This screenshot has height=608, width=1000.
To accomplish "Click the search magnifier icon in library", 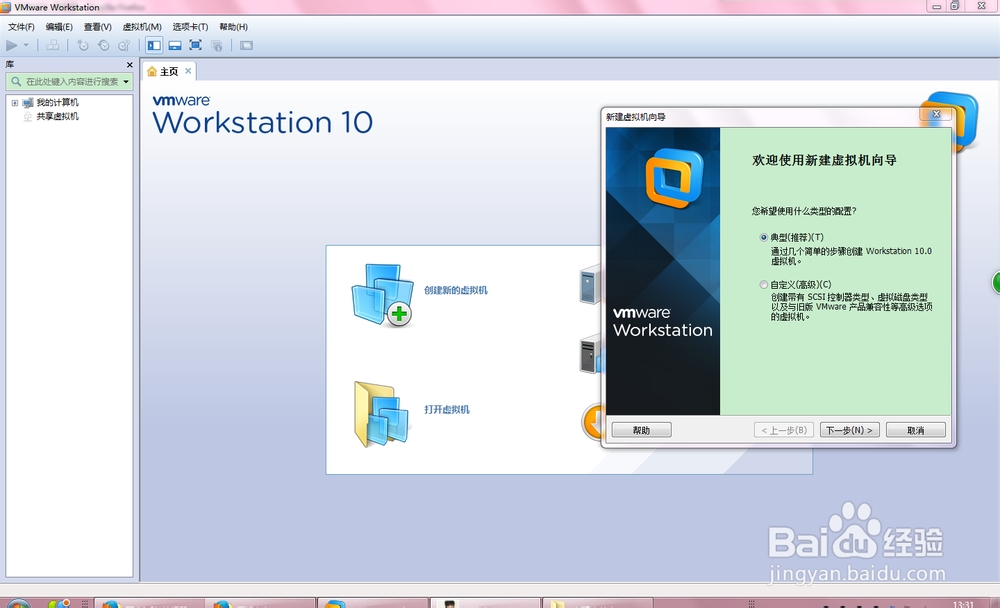I will click(16, 82).
